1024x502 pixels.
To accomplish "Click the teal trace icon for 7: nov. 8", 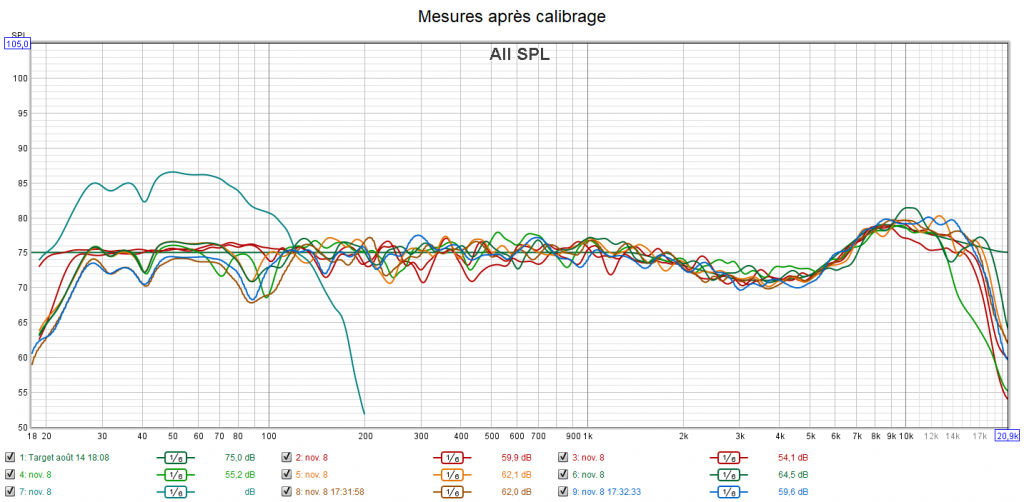I will pyautogui.click(x=175, y=491).
